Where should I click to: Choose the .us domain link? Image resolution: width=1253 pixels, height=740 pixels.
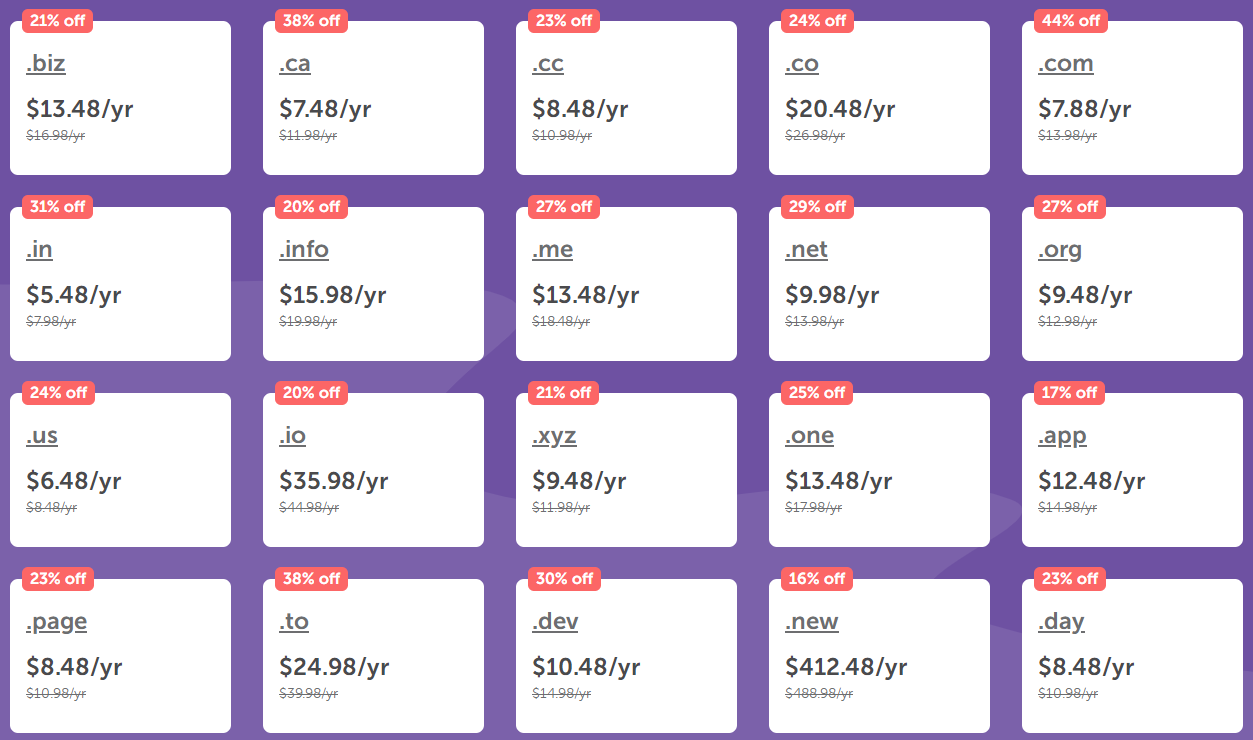click(42, 436)
